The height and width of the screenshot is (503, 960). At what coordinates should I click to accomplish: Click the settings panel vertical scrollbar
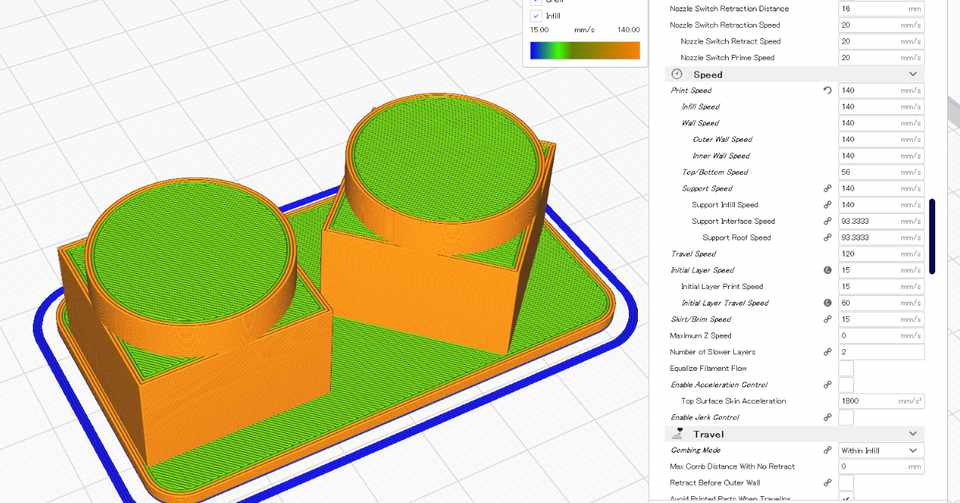932,236
